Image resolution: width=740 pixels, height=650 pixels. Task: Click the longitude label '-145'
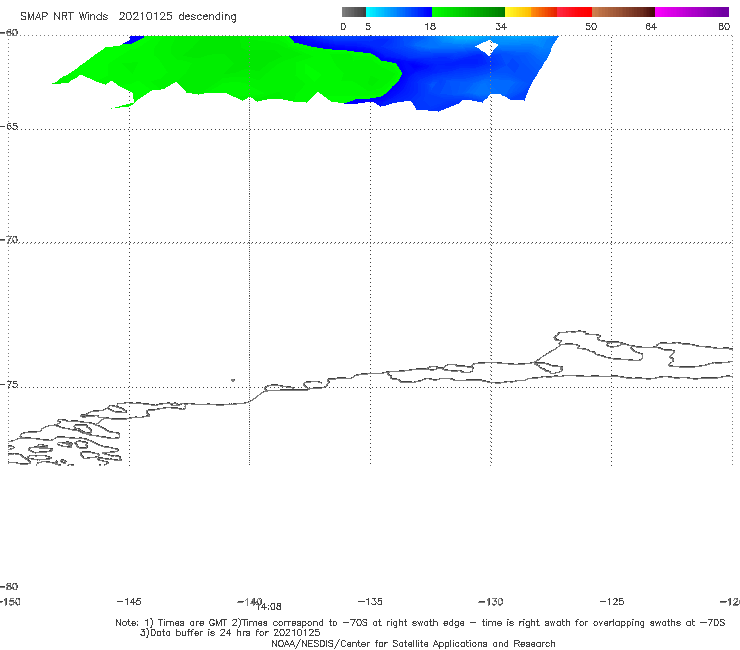(129, 602)
